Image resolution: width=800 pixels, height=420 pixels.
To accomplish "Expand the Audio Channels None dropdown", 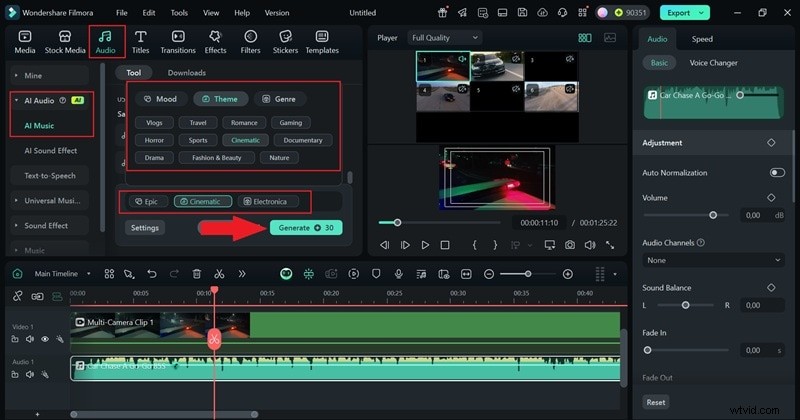I will [713, 260].
